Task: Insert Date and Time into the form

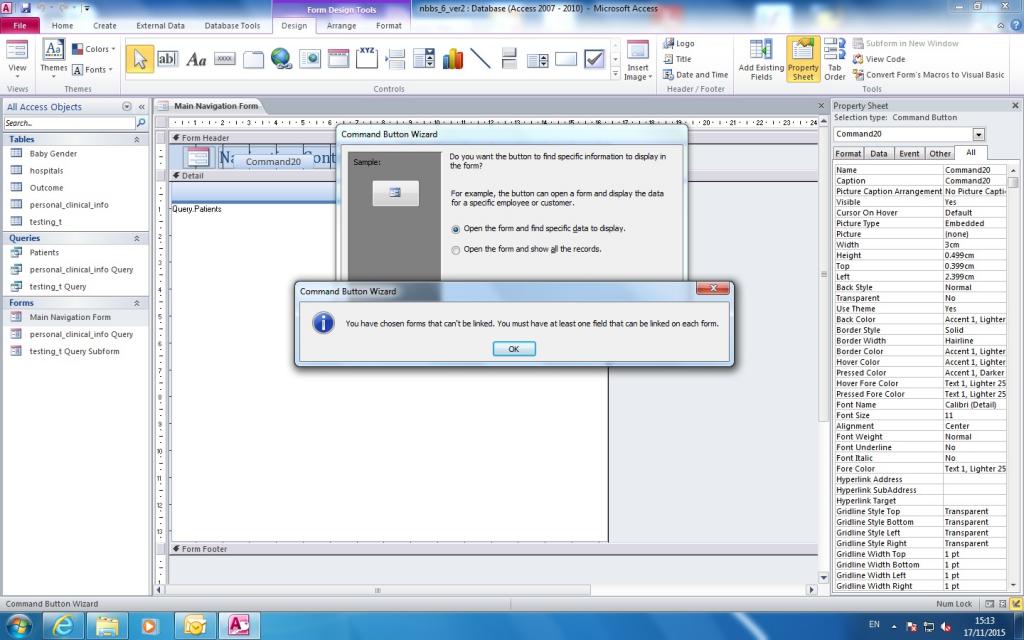Action: pyautogui.click(x=696, y=74)
